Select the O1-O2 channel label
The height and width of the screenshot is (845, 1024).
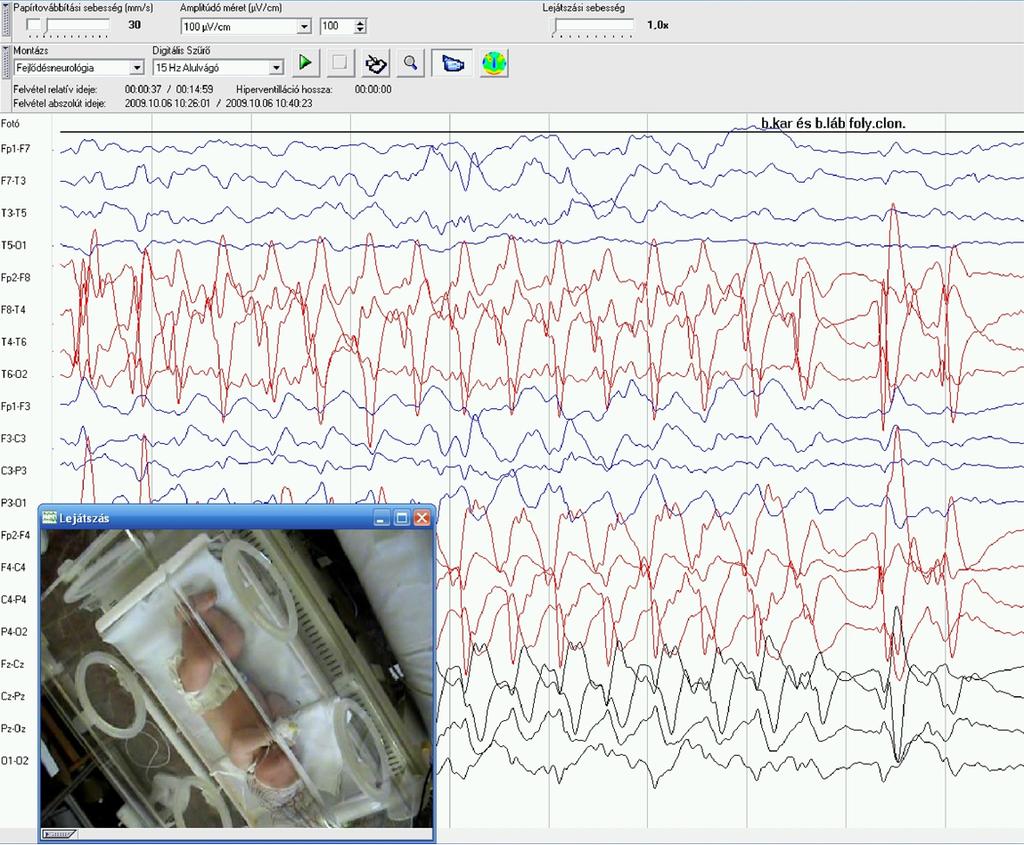click(14, 761)
